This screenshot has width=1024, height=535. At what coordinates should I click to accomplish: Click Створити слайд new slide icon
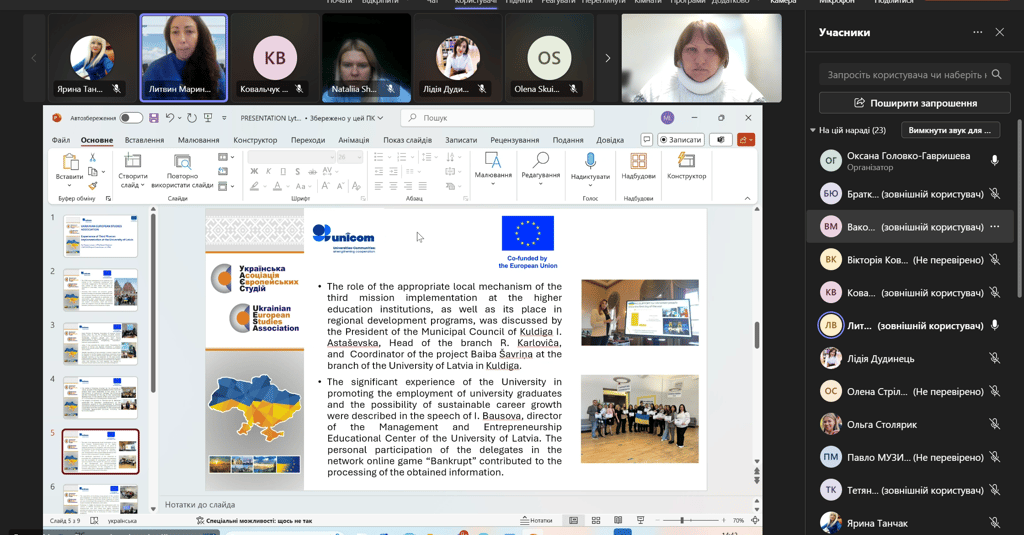[133, 161]
